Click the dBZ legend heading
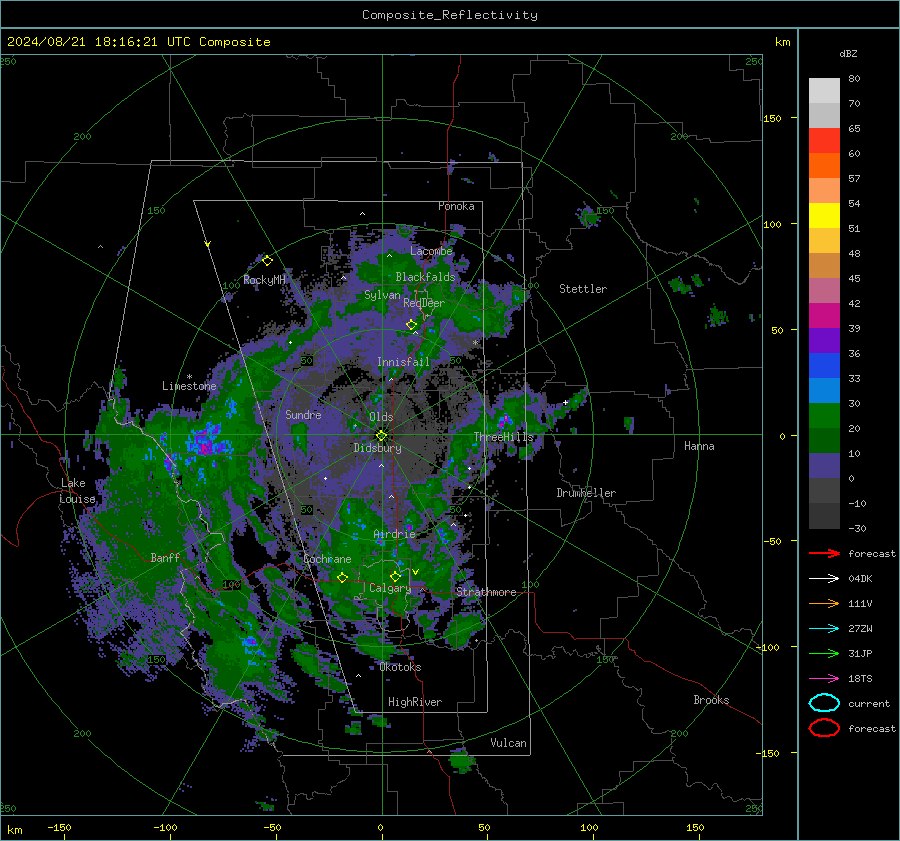 pyautogui.click(x=848, y=53)
